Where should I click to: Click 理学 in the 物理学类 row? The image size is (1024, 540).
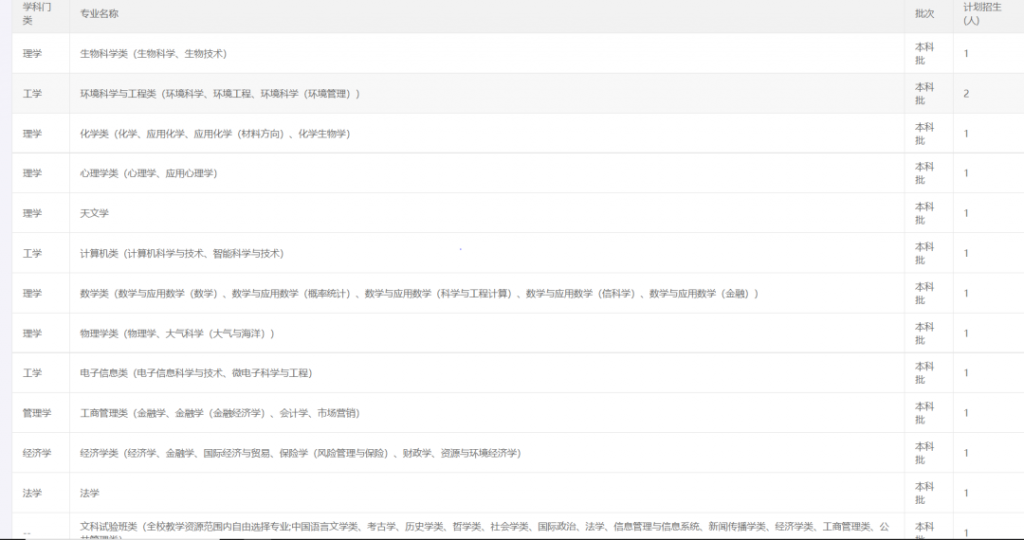pos(32,334)
